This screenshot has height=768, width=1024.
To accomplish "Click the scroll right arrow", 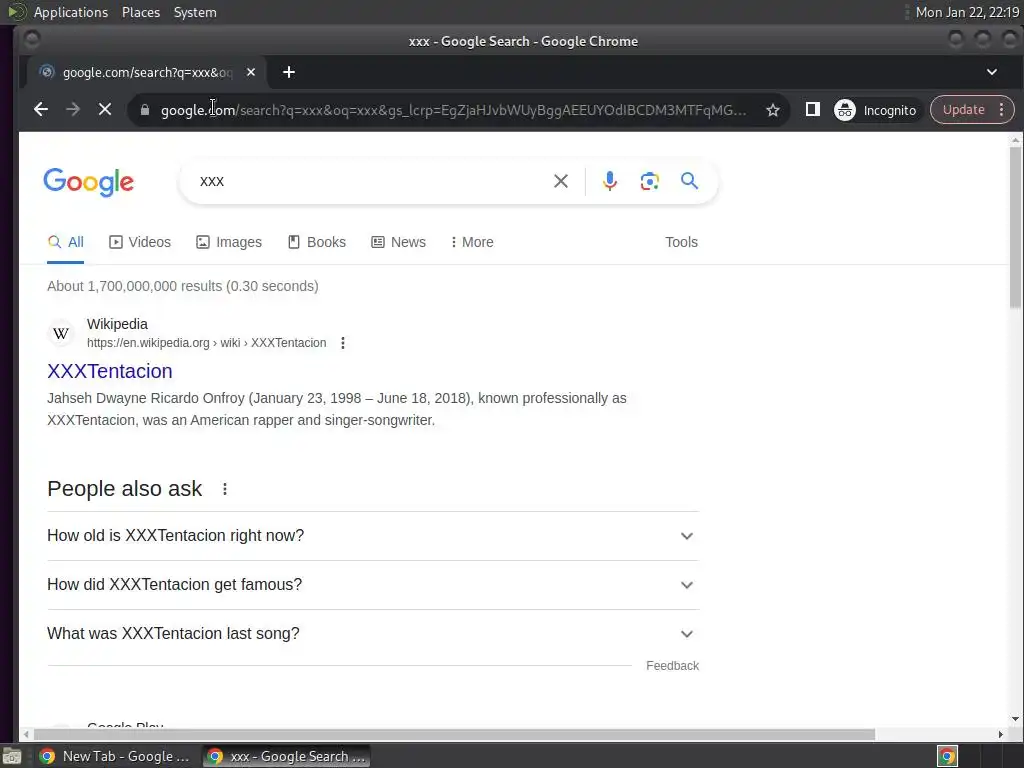I will click(1000, 734).
